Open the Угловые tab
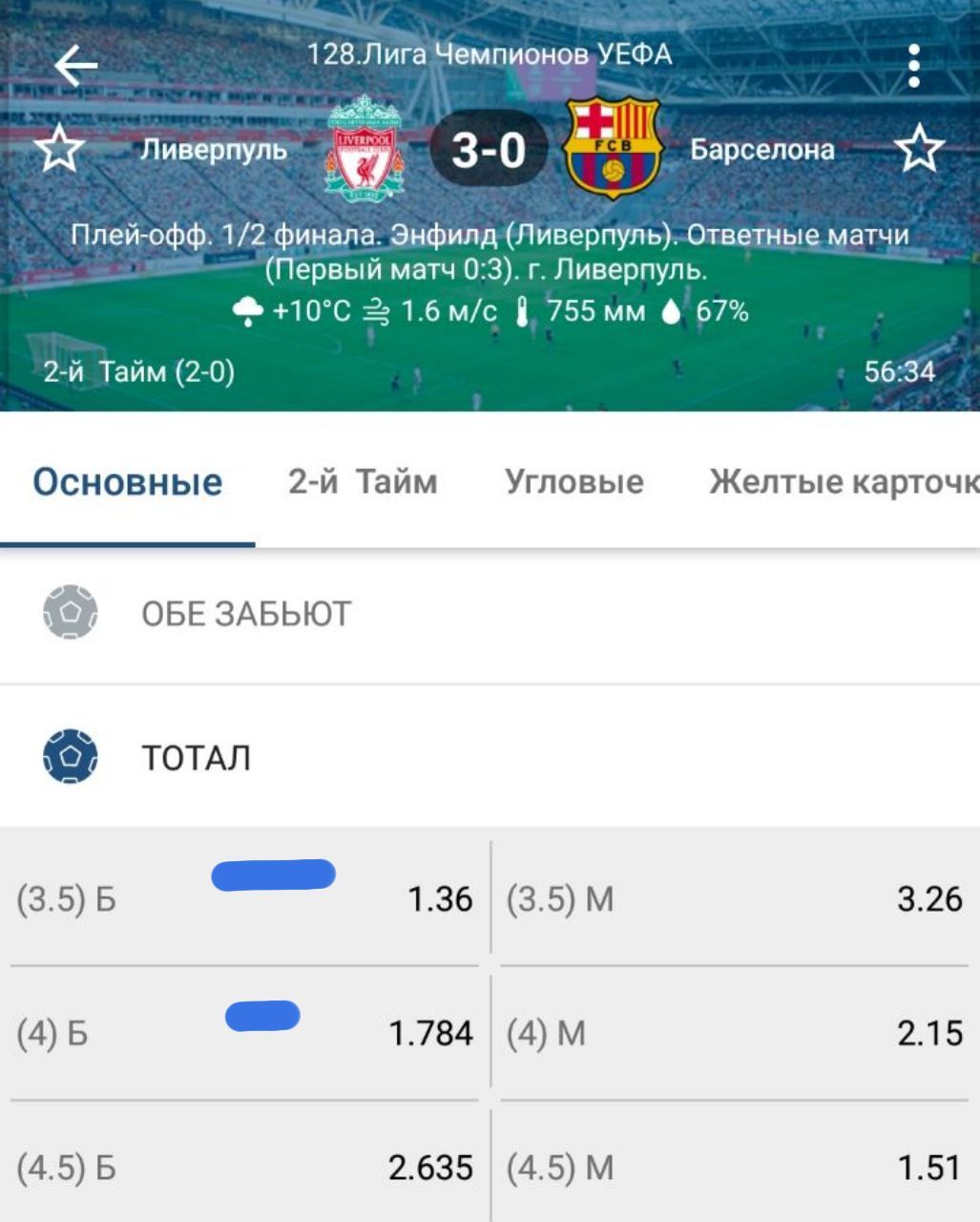 (x=573, y=482)
